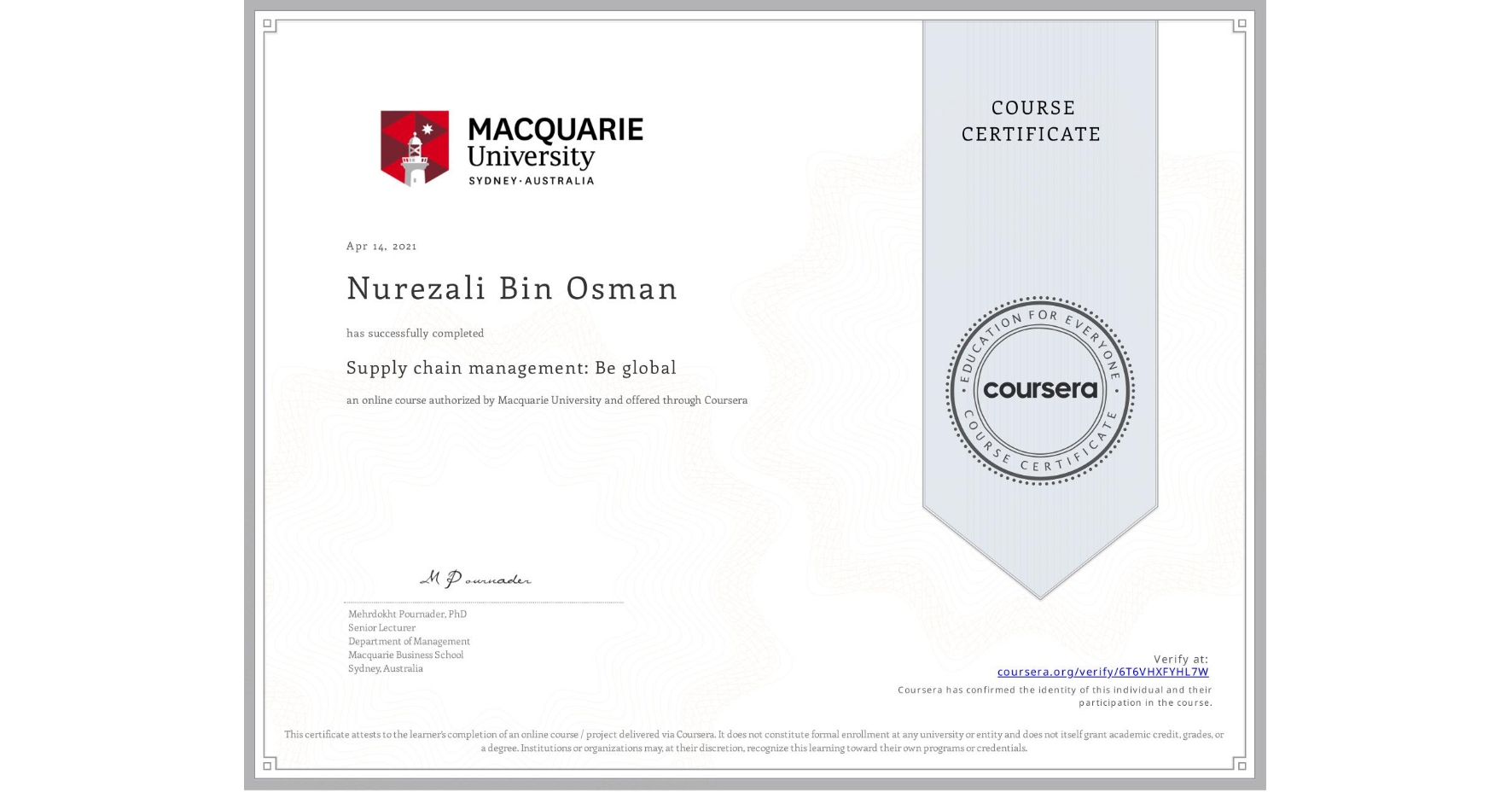Select the 'has successfully completed' text
Image resolution: width=1512 pixels, height=792 pixels.
tap(415, 333)
